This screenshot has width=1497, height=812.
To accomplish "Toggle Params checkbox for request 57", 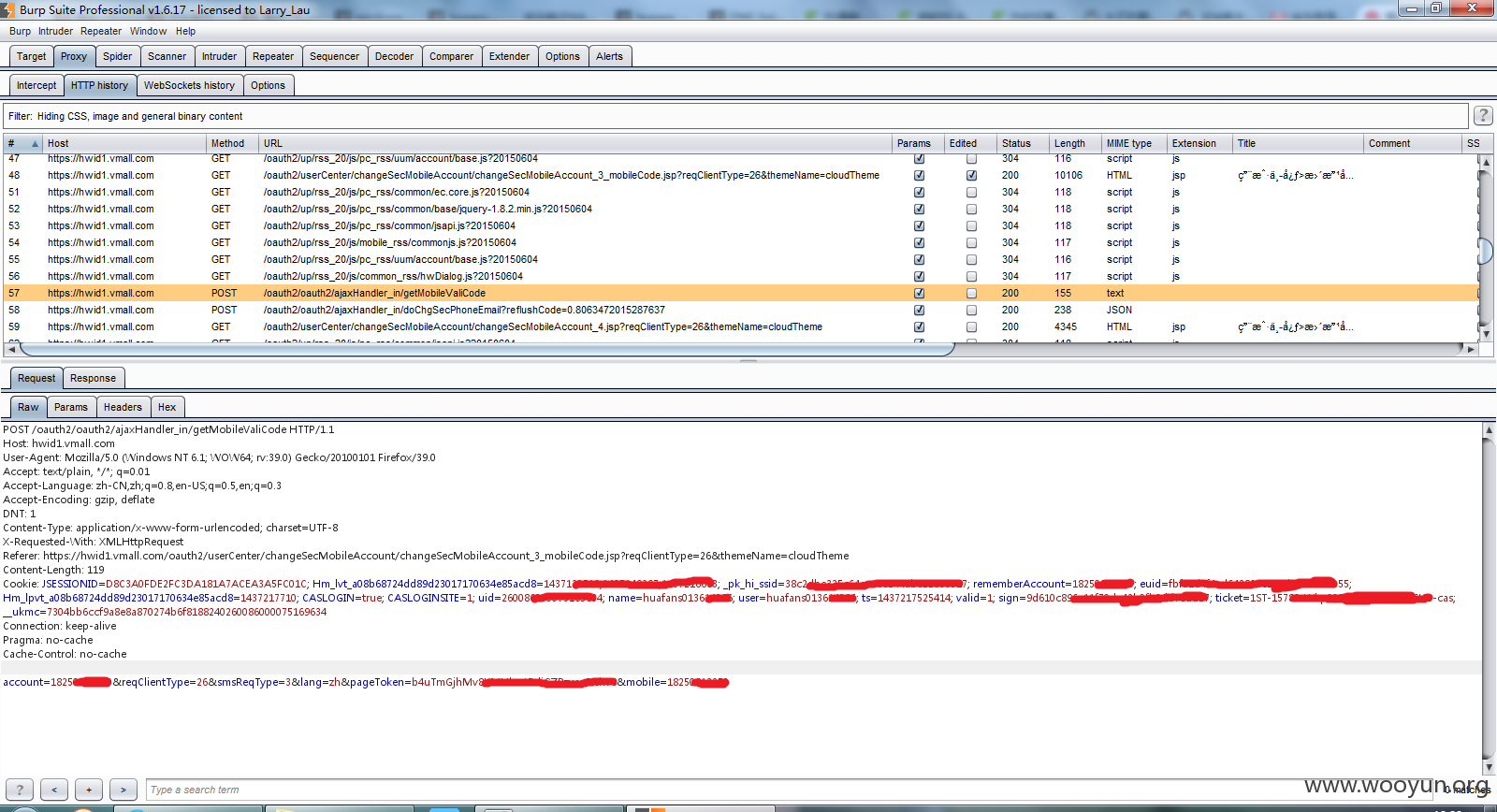I will point(919,293).
